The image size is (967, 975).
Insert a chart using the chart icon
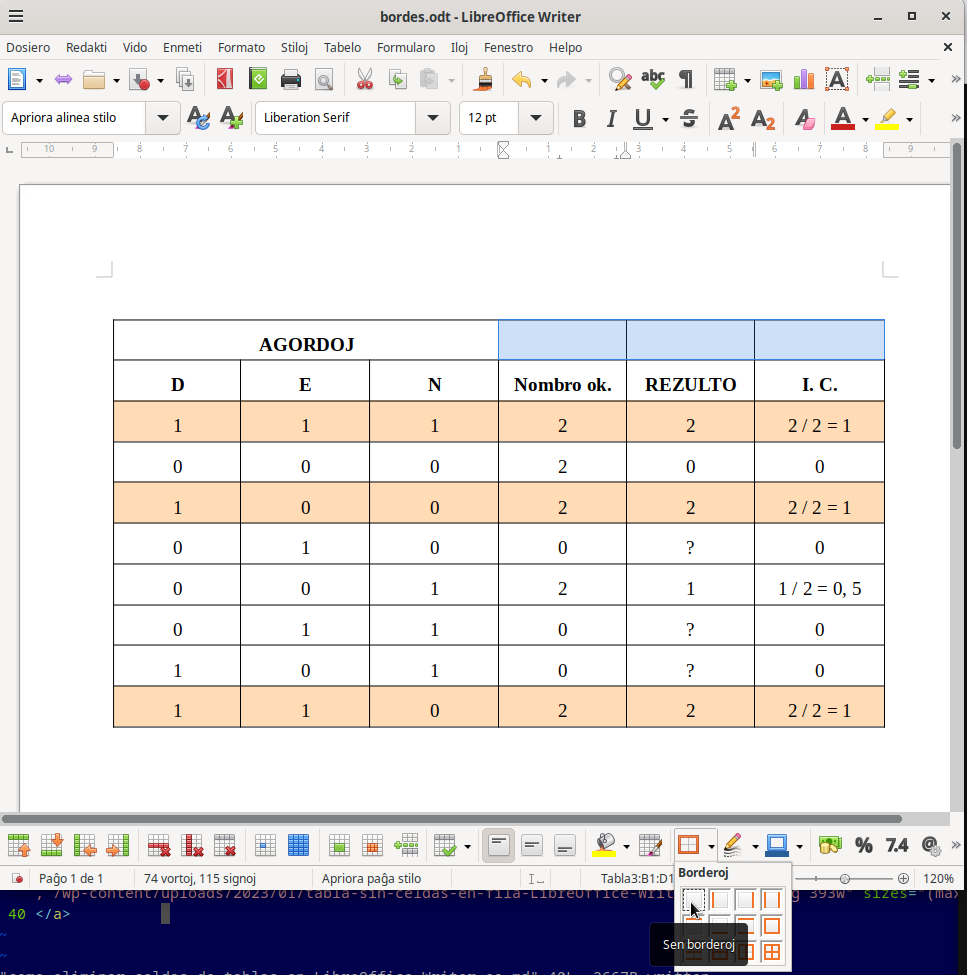(x=803, y=80)
